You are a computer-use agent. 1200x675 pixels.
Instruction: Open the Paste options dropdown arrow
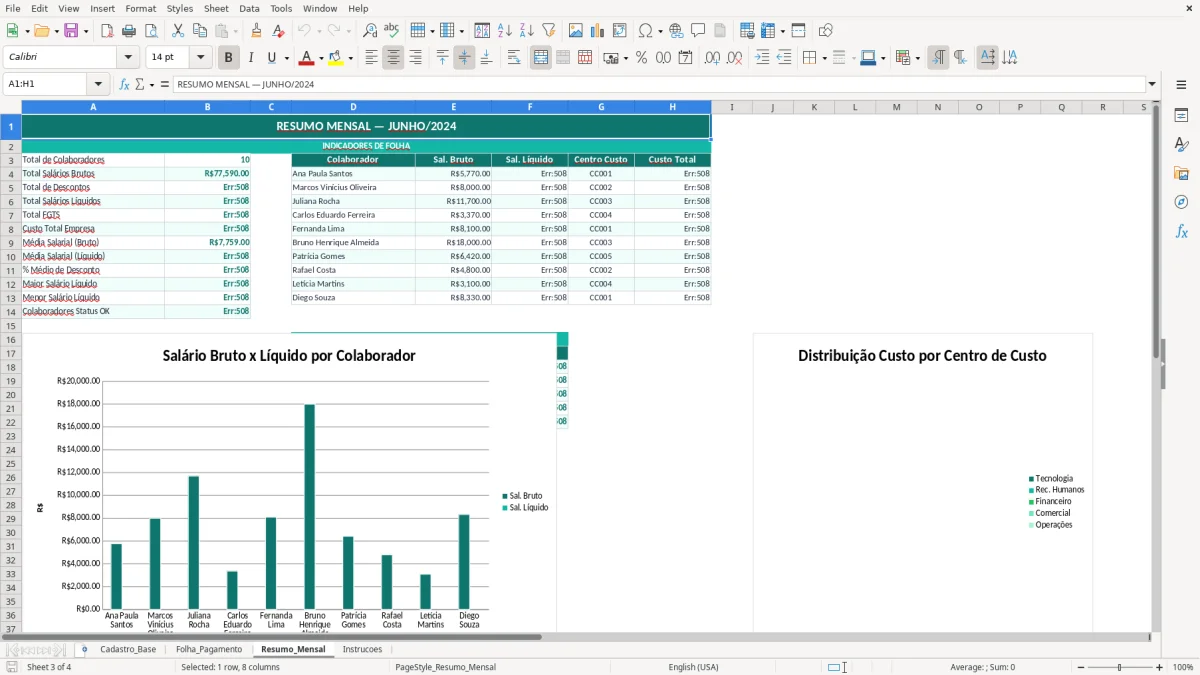click(236, 31)
